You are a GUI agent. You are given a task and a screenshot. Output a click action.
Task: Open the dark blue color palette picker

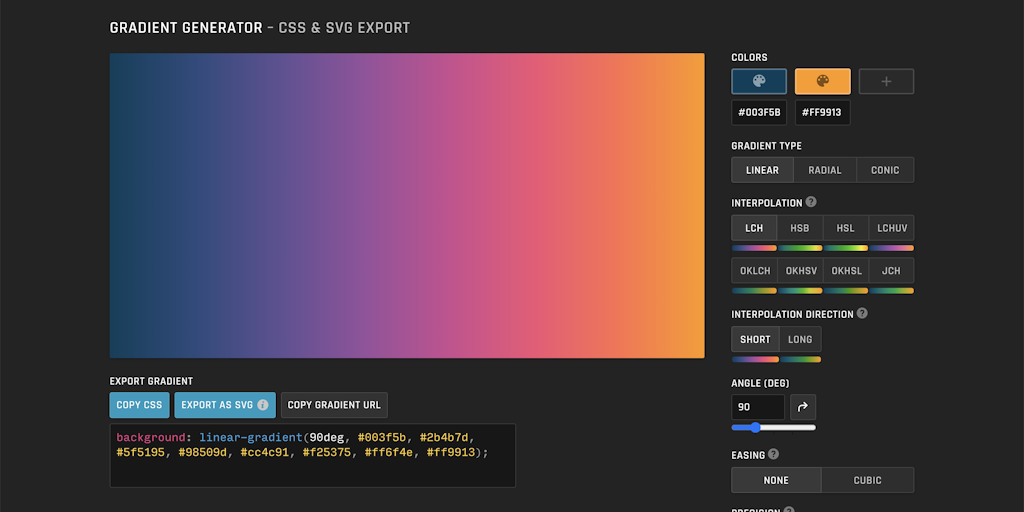[x=759, y=82]
